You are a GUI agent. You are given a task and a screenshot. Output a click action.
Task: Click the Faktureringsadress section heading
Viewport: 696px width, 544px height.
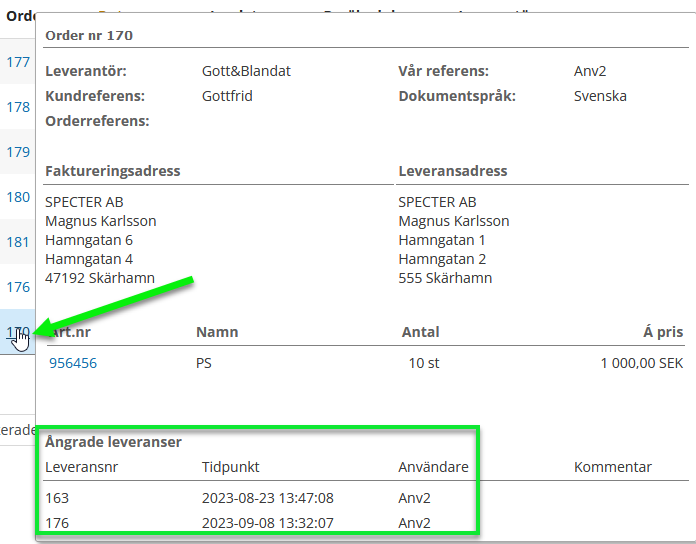[113, 171]
